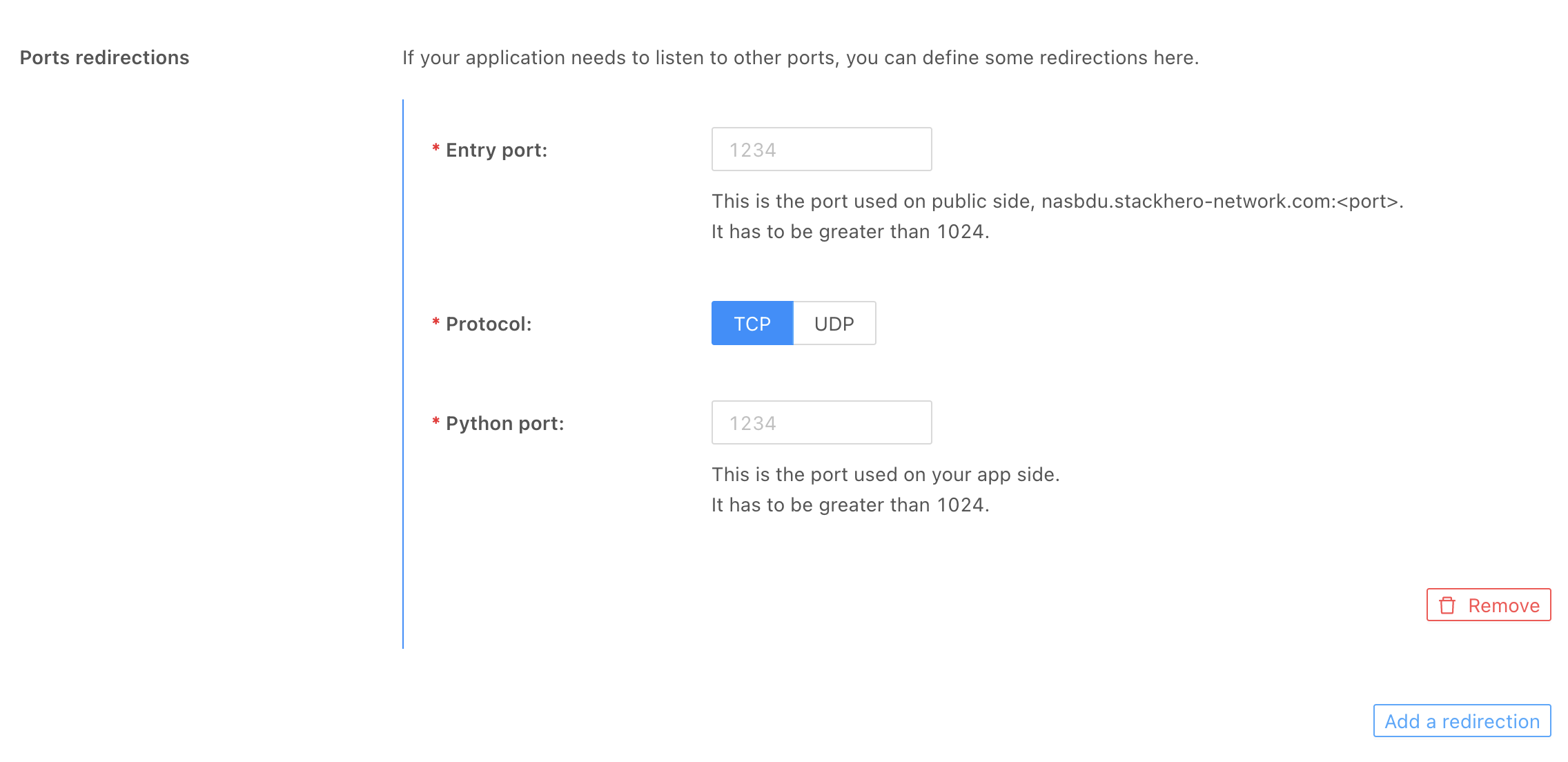The image size is (1568, 762).
Task: Click the 'port used on your app side' hint
Action: click(x=885, y=474)
